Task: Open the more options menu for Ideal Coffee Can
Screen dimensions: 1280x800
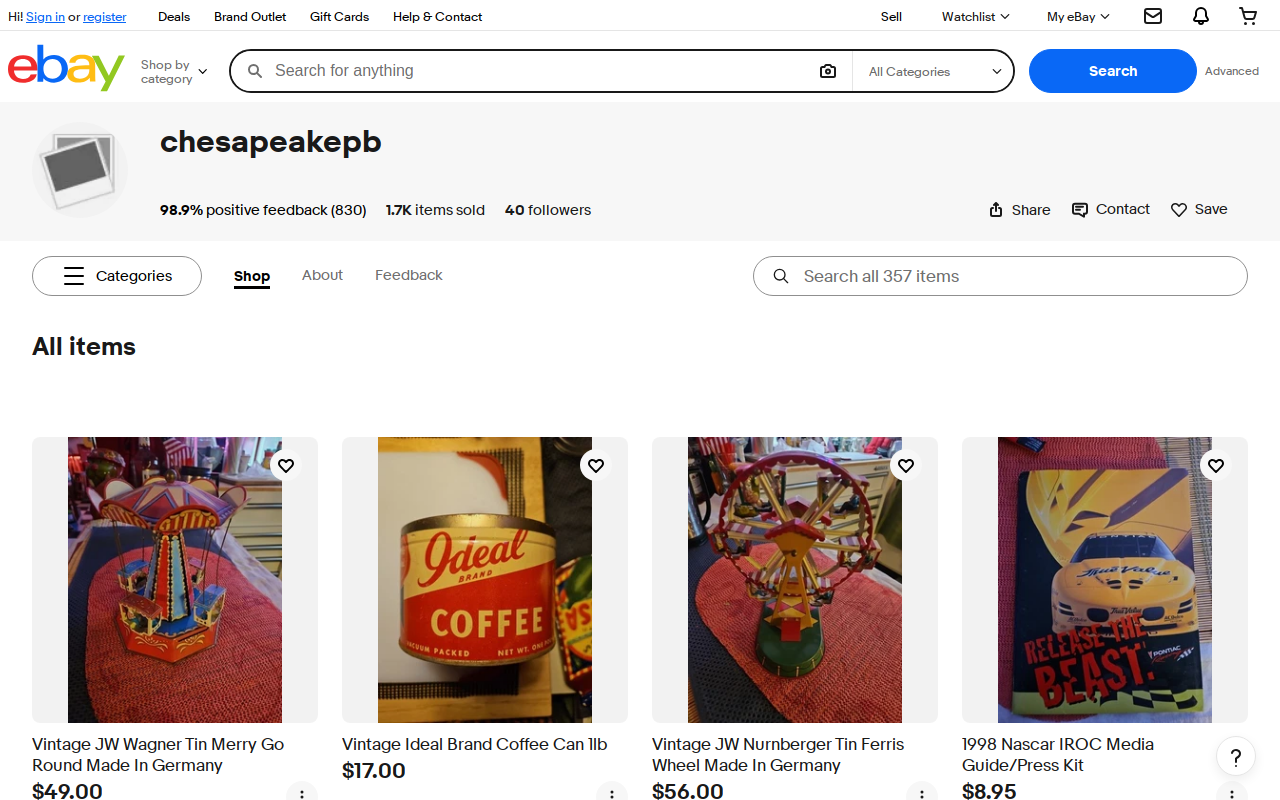Action: [611, 793]
